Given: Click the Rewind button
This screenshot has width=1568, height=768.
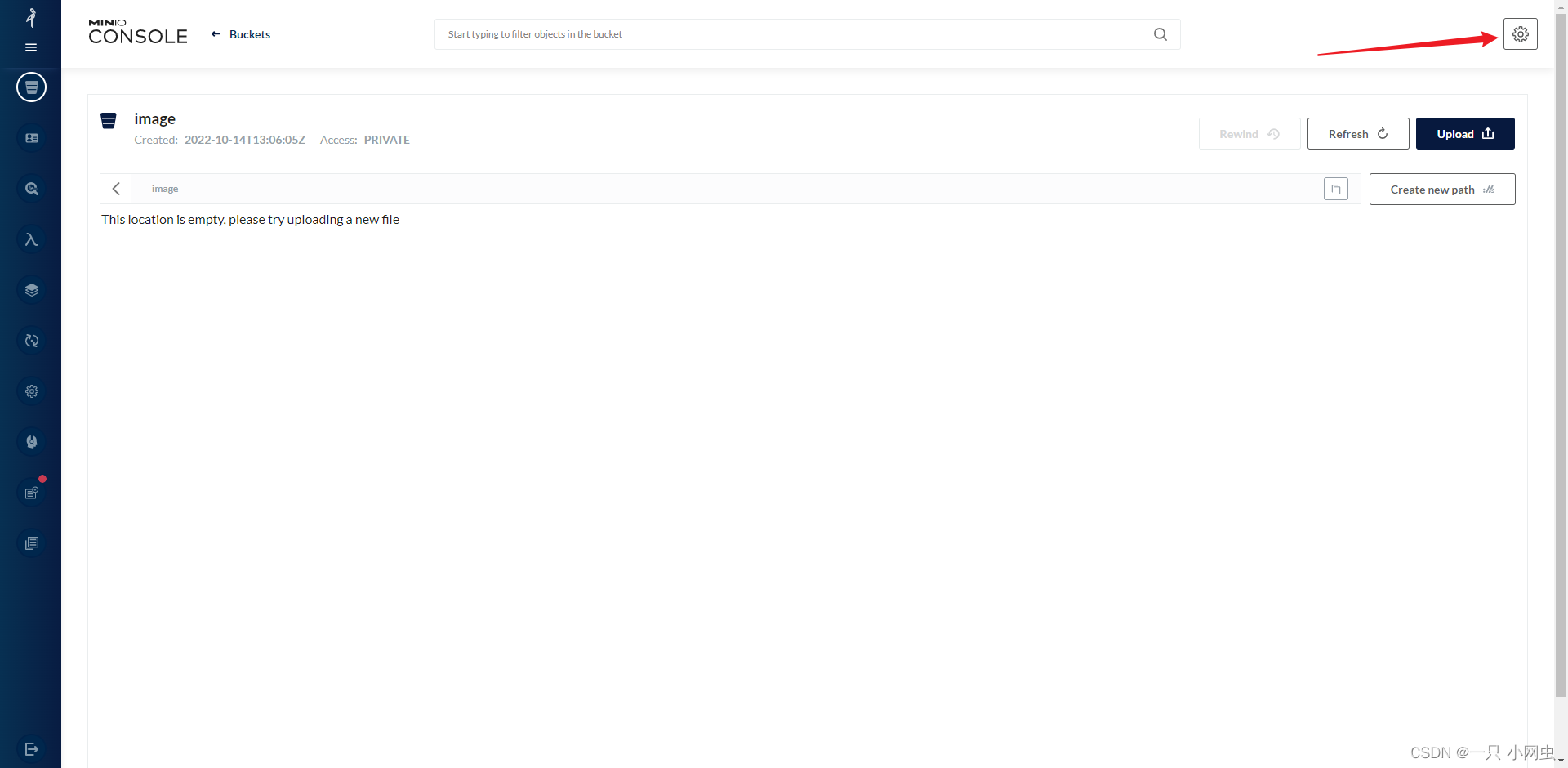Looking at the screenshot, I should 1249,134.
